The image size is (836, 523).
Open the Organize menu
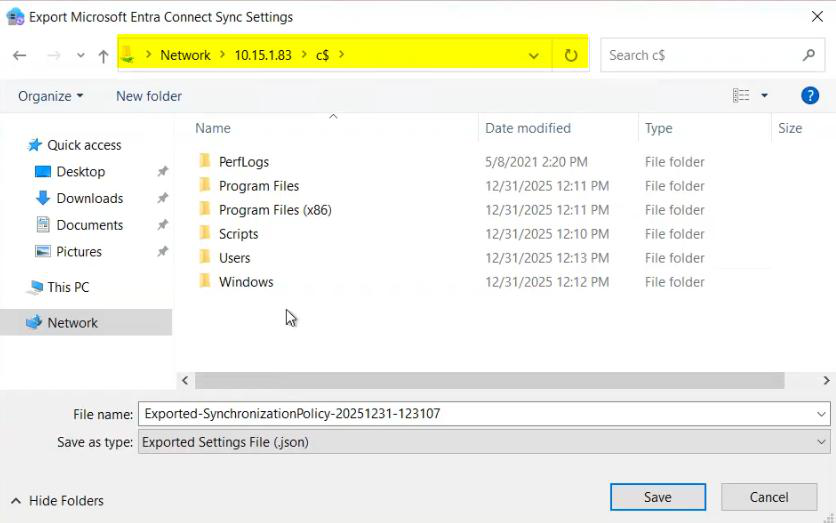click(x=51, y=96)
